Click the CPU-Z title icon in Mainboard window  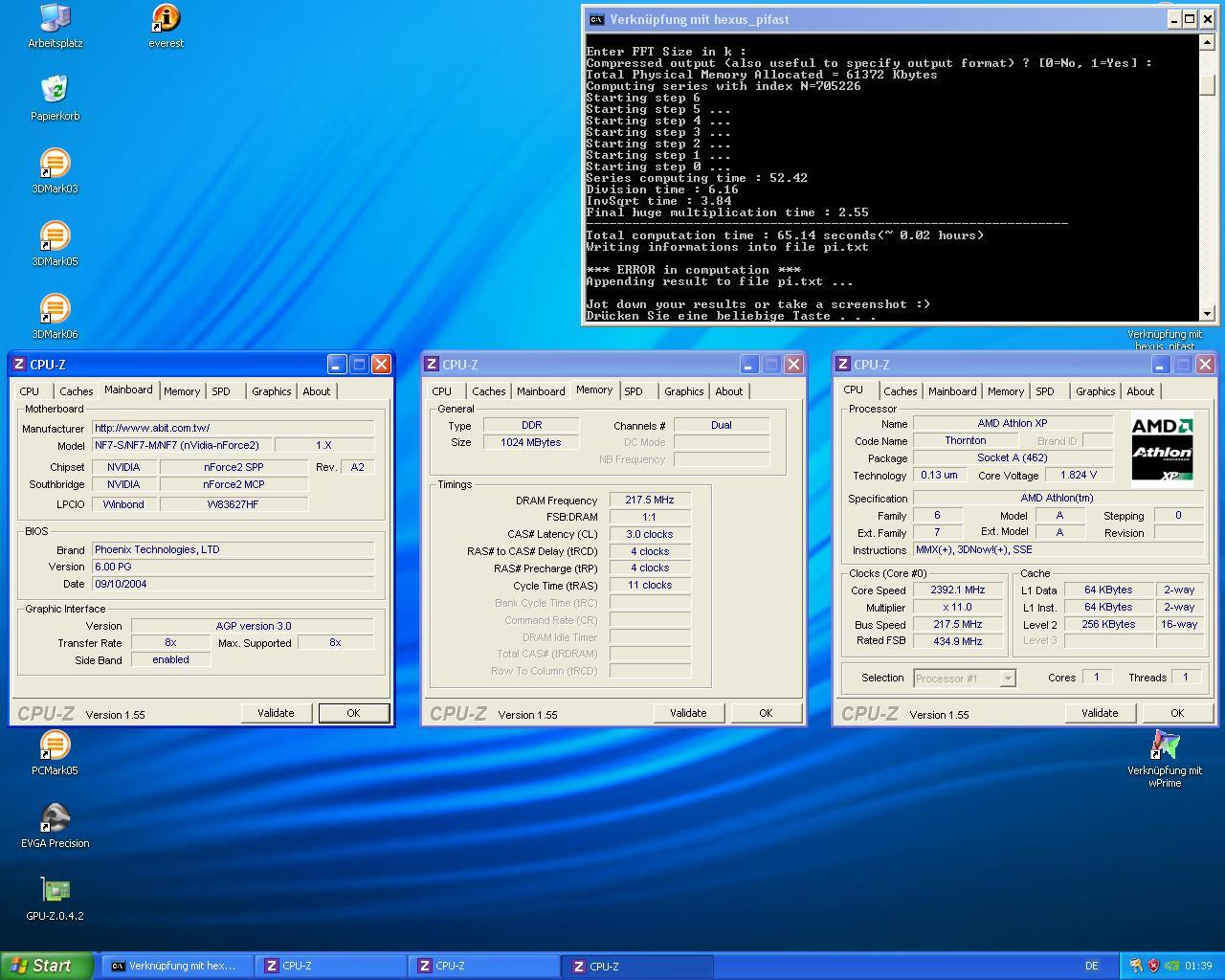pyautogui.click(x=19, y=365)
